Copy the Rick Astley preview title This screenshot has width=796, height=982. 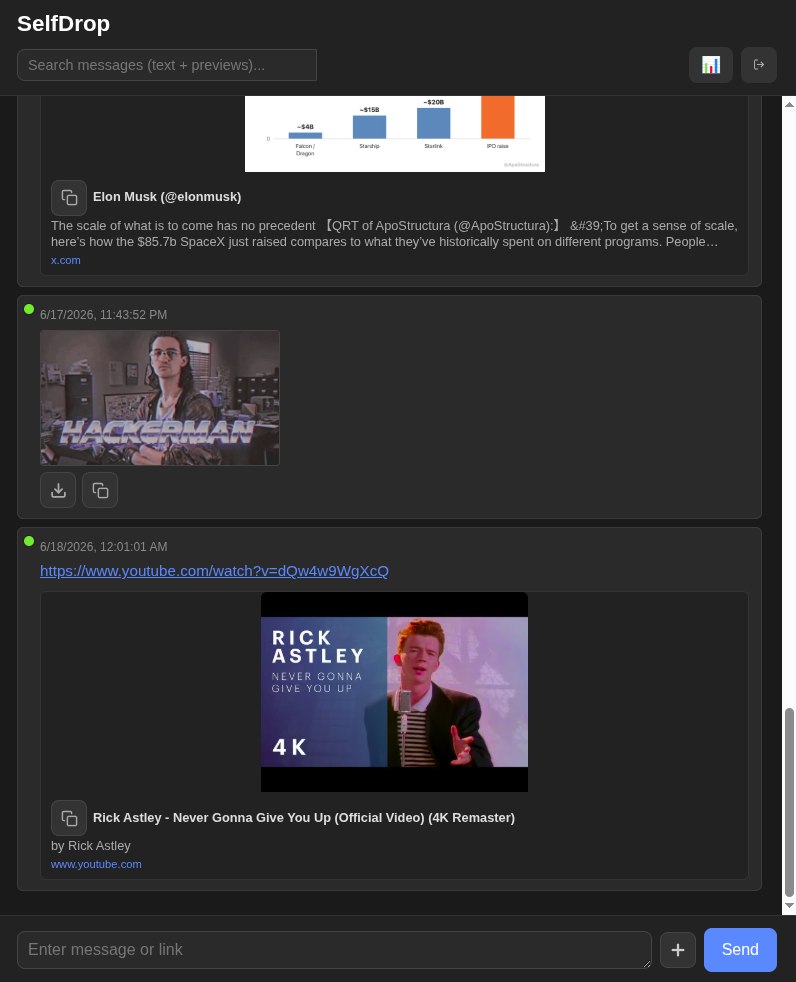click(x=69, y=818)
